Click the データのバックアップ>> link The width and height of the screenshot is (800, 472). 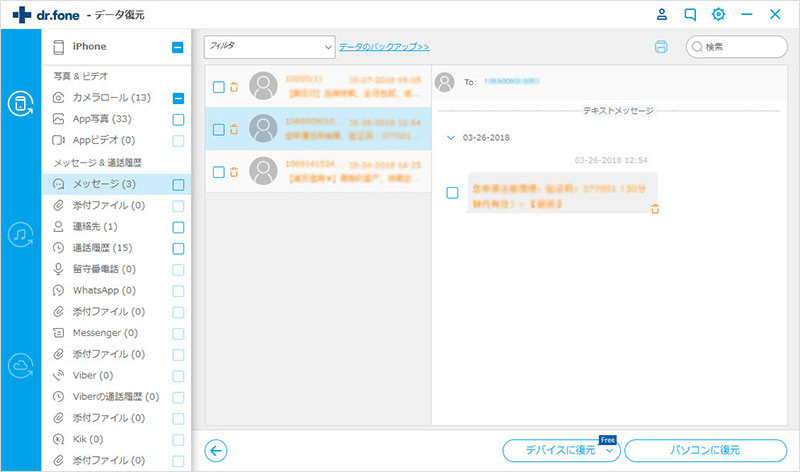tap(384, 46)
